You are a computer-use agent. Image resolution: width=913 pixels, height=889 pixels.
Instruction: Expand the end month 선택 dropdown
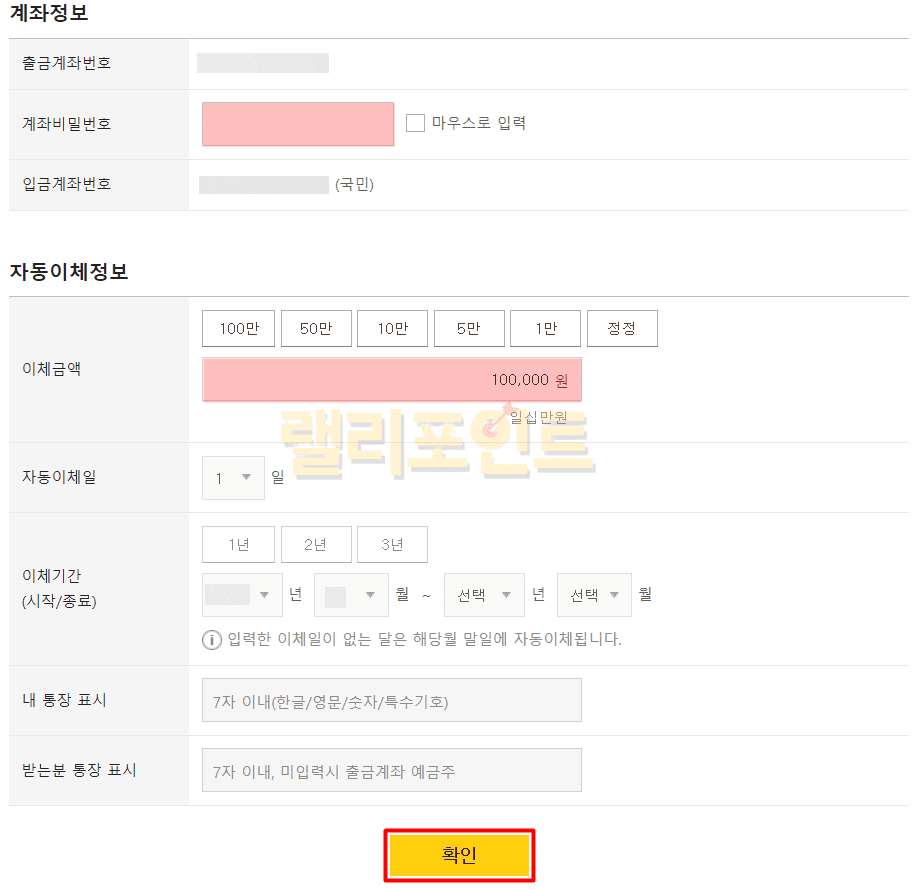point(594,595)
